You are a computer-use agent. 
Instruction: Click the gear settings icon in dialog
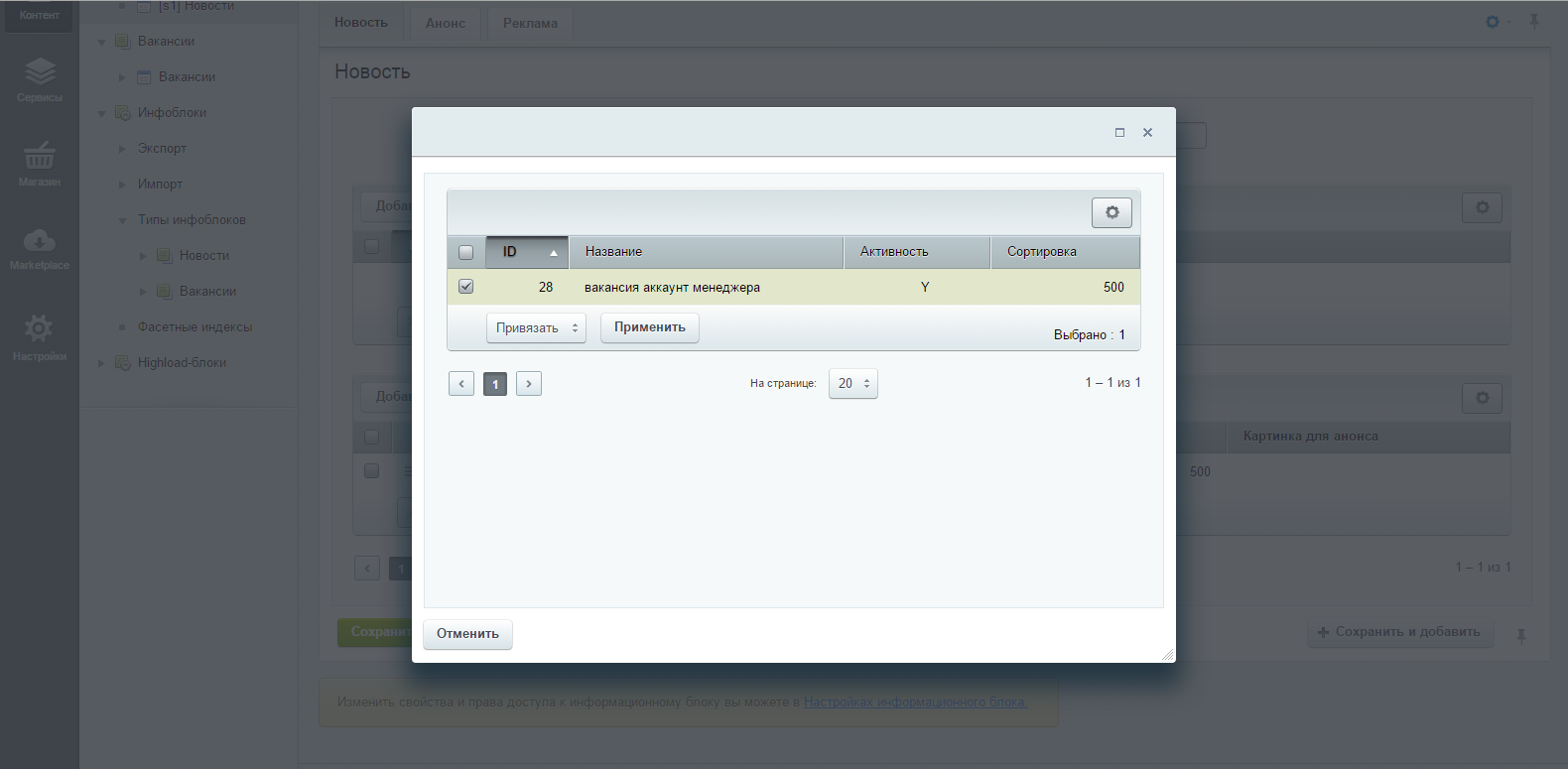tap(1111, 212)
